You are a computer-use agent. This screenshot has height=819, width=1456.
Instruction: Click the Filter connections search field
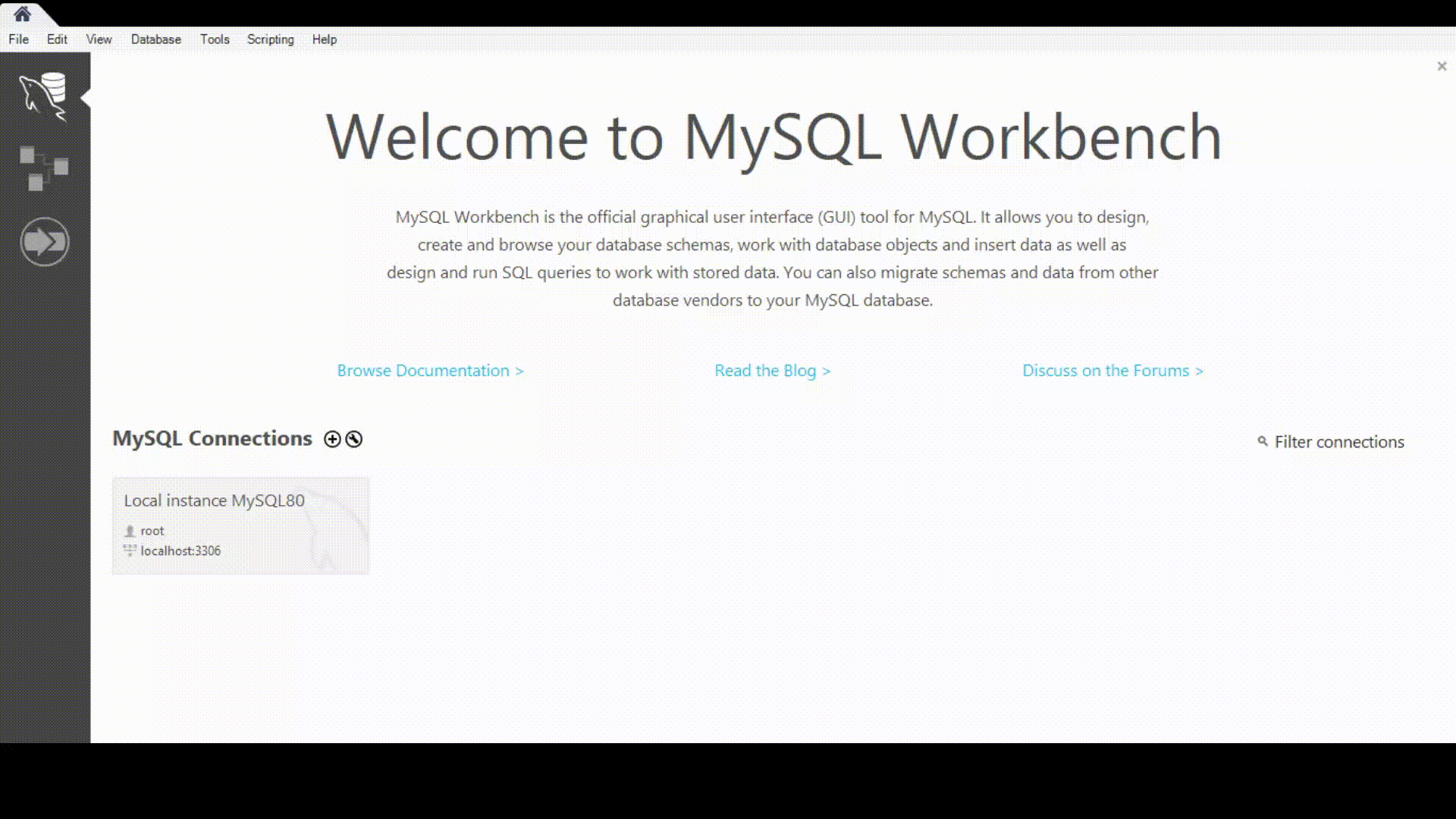(1339, 442)
